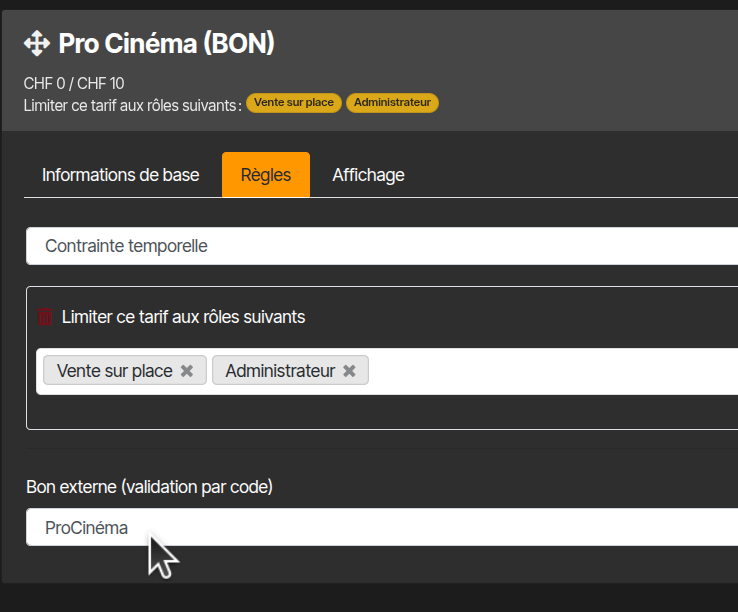
Task: Select the Vente sur place chip in role field
Action: coord(125,370)
